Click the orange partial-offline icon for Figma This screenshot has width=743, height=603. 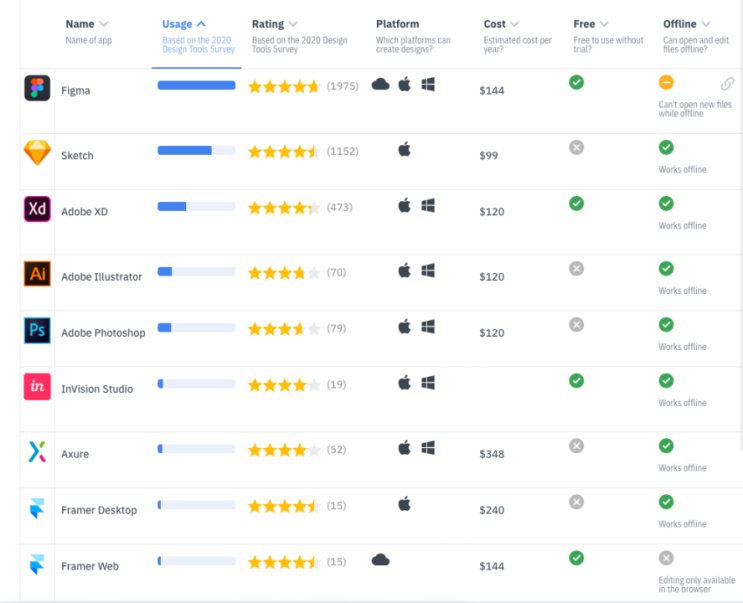click(666, 82)
